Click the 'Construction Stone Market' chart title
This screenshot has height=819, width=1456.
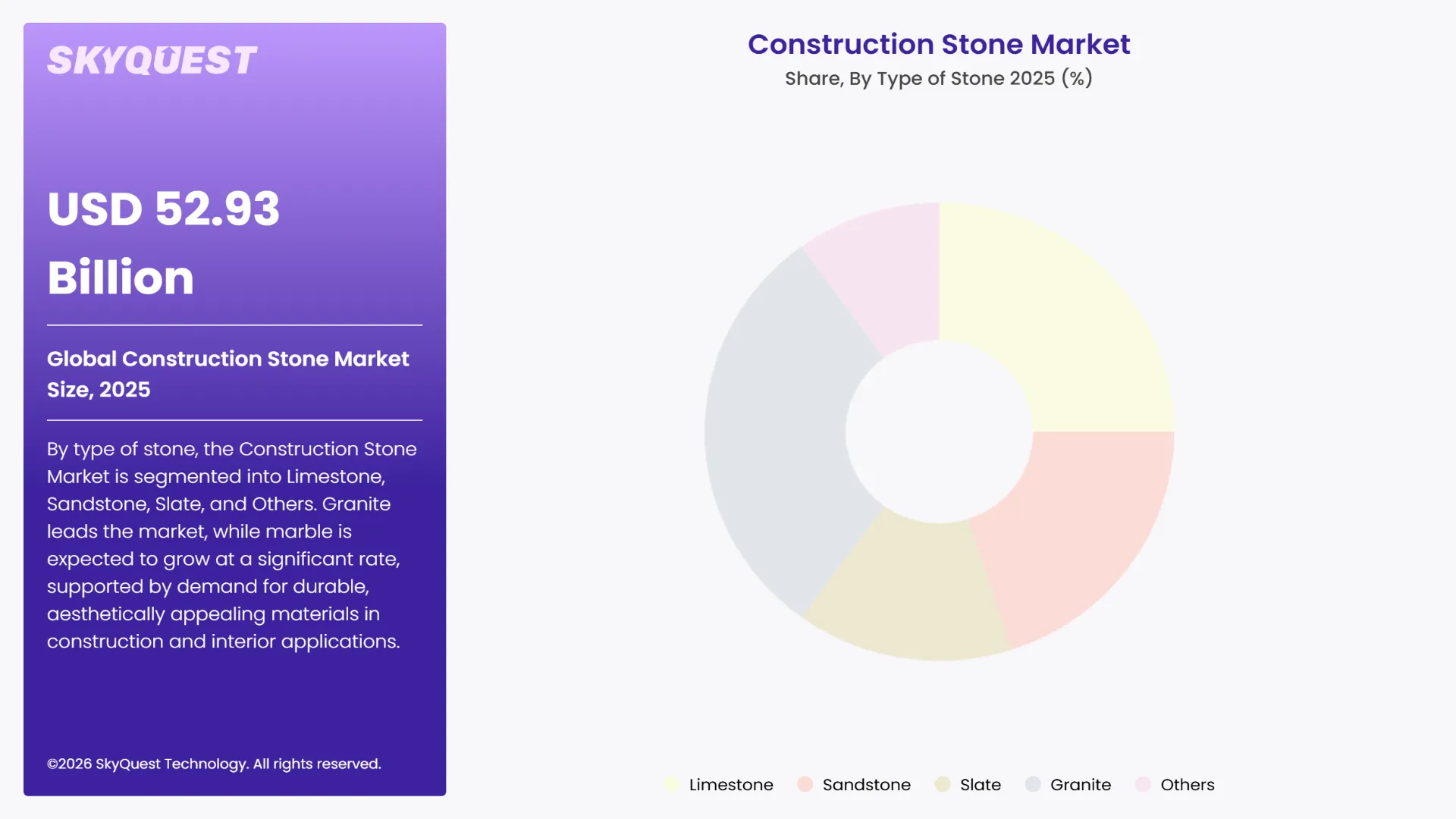pos(939,44)
